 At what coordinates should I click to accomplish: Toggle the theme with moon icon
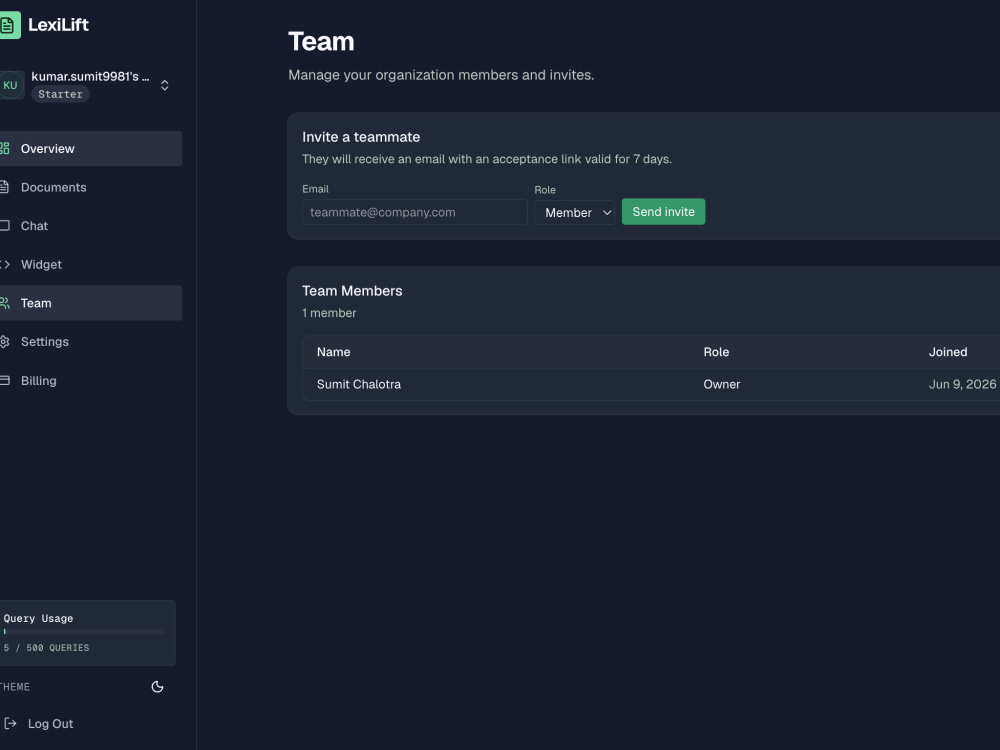click(x=157, y=687)
